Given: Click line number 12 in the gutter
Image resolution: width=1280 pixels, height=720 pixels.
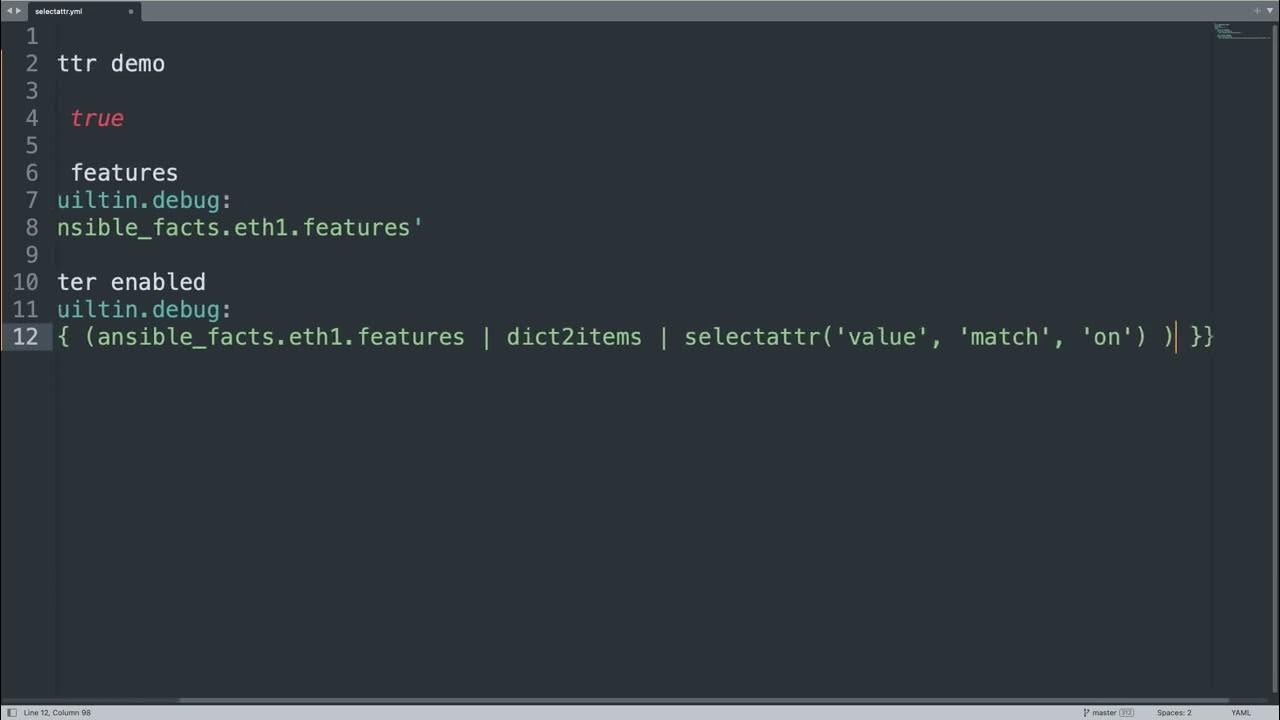Looking at the screenshot, I should [25, 337].
